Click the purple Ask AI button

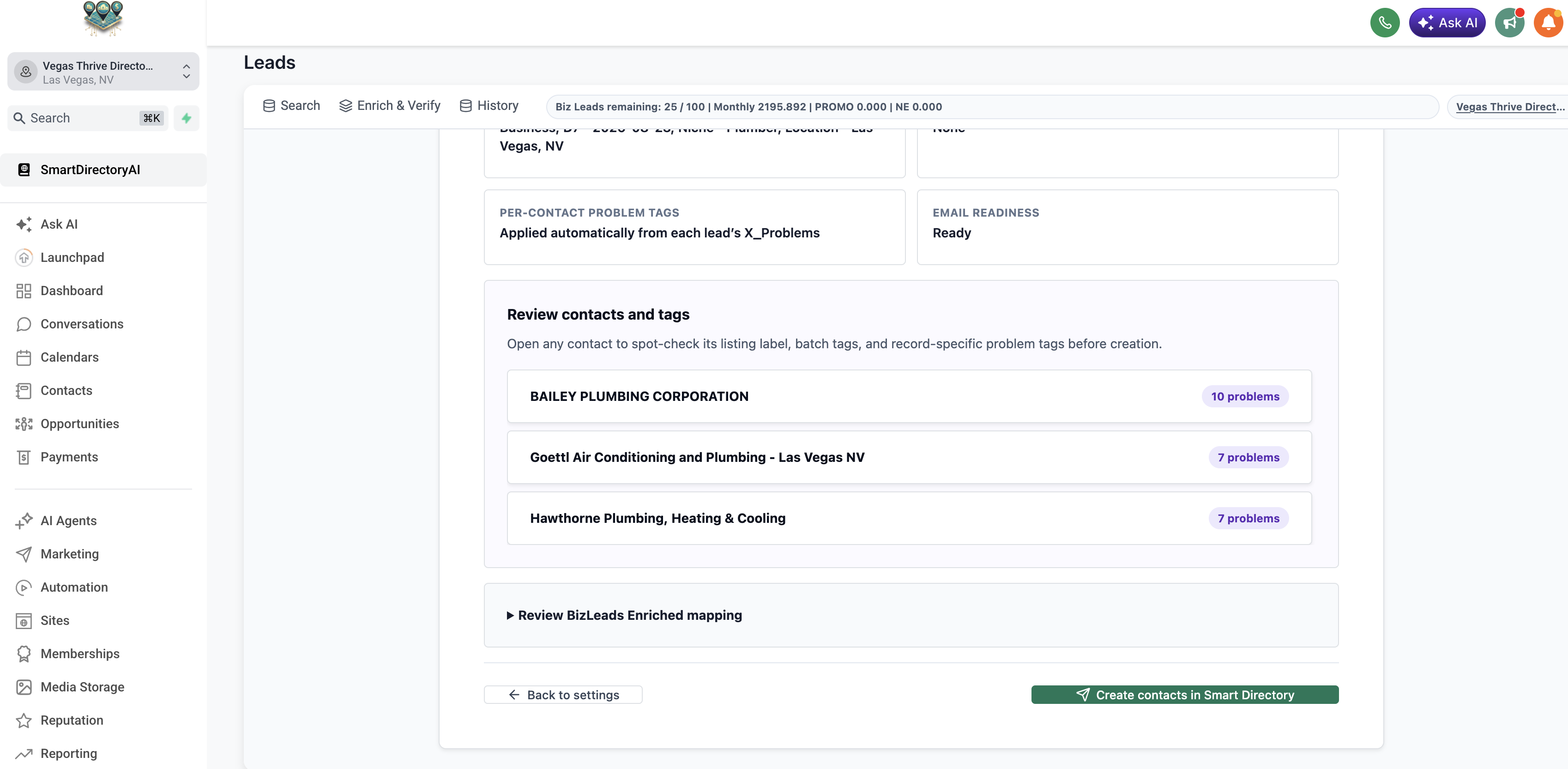[x=1447, y=23]
